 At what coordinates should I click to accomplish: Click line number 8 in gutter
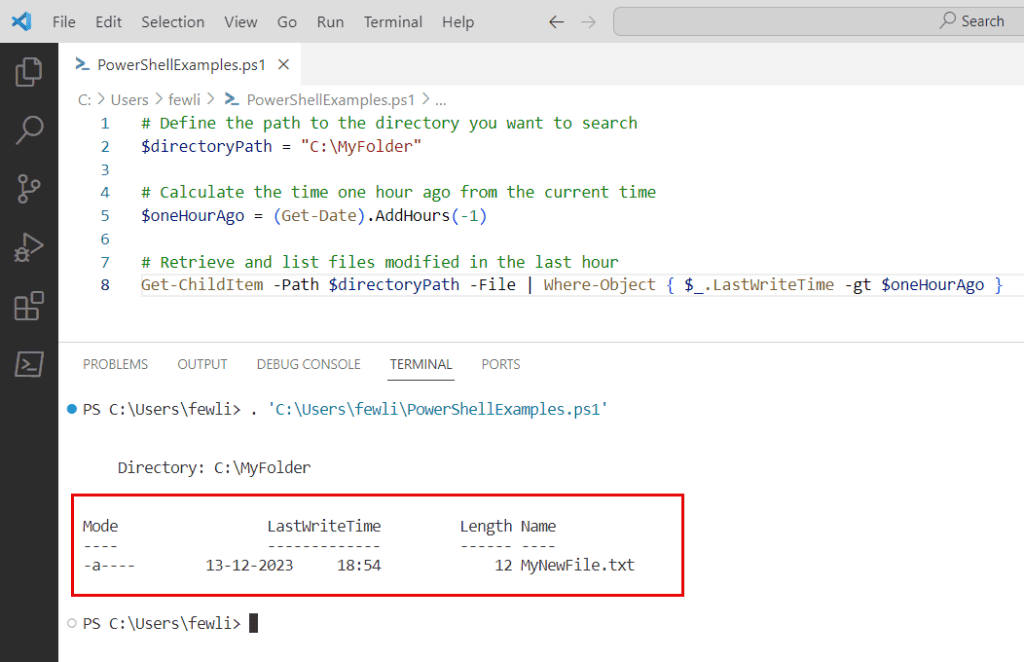tap(104, 285)
